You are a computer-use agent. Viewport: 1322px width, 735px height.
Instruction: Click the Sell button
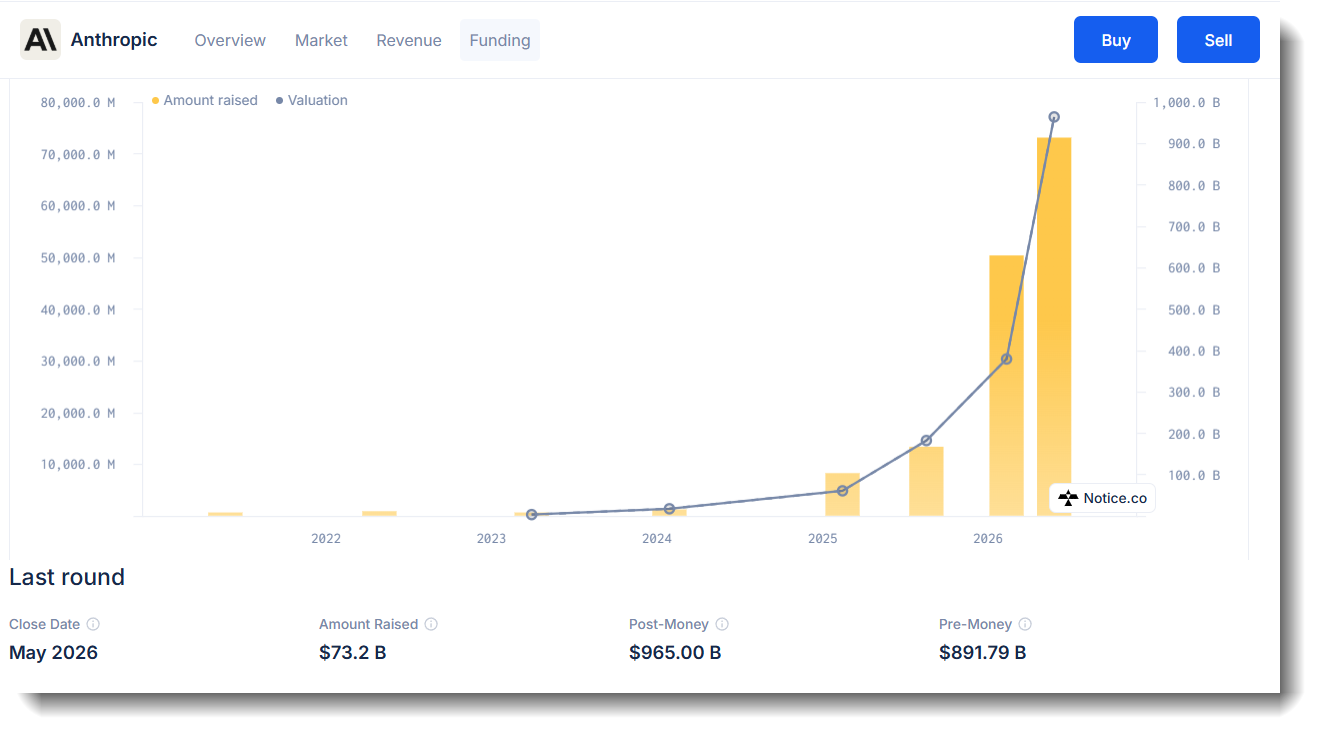(x=1218, y=40)
